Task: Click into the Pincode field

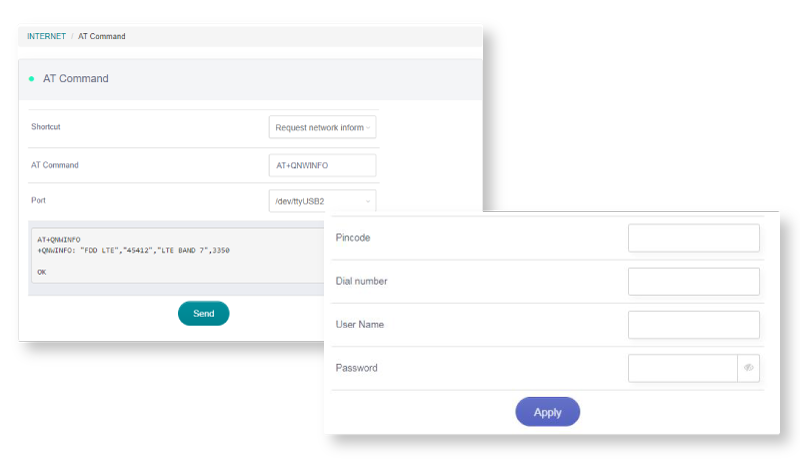Action: (693, 238)
